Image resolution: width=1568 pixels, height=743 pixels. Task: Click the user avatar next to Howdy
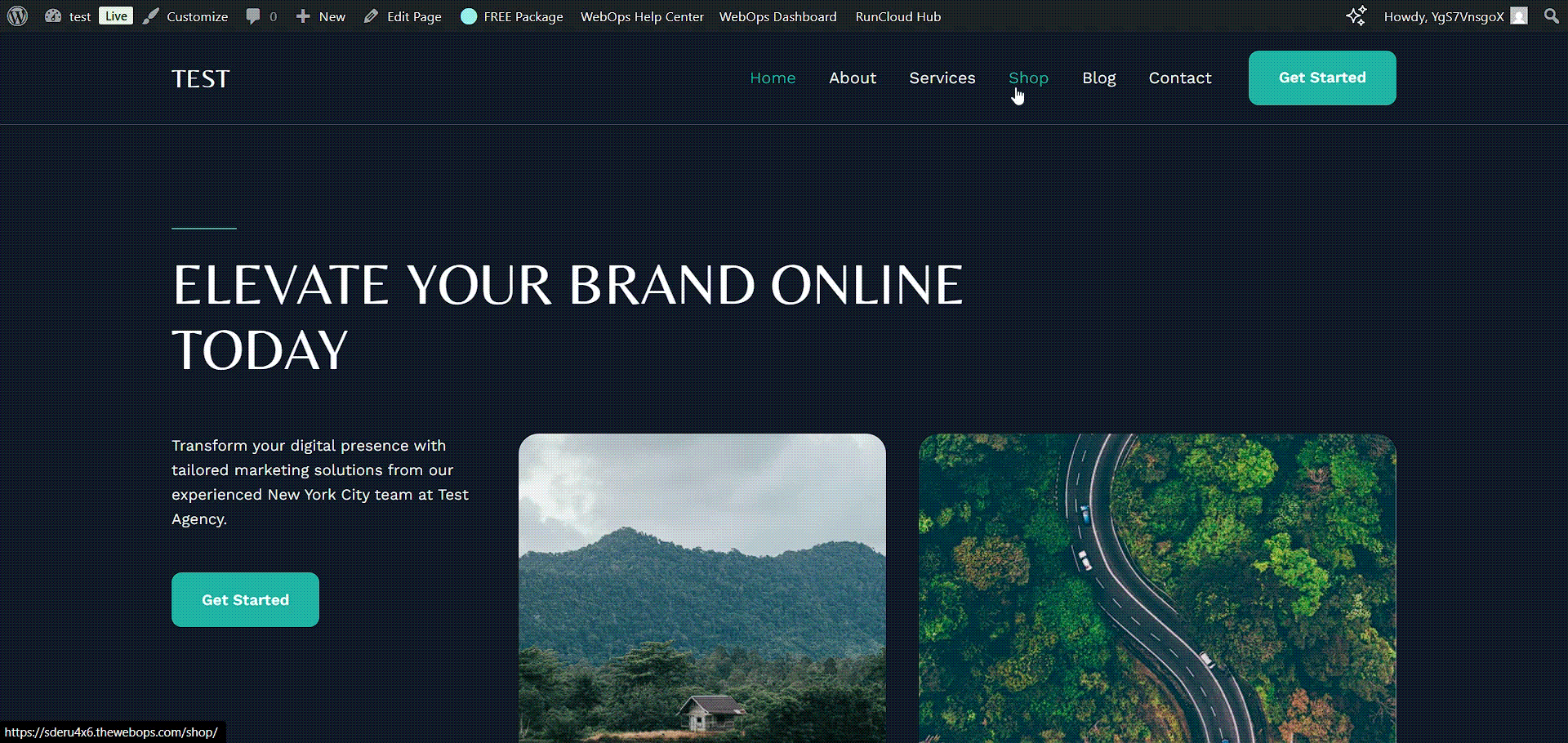point(1519,16)
